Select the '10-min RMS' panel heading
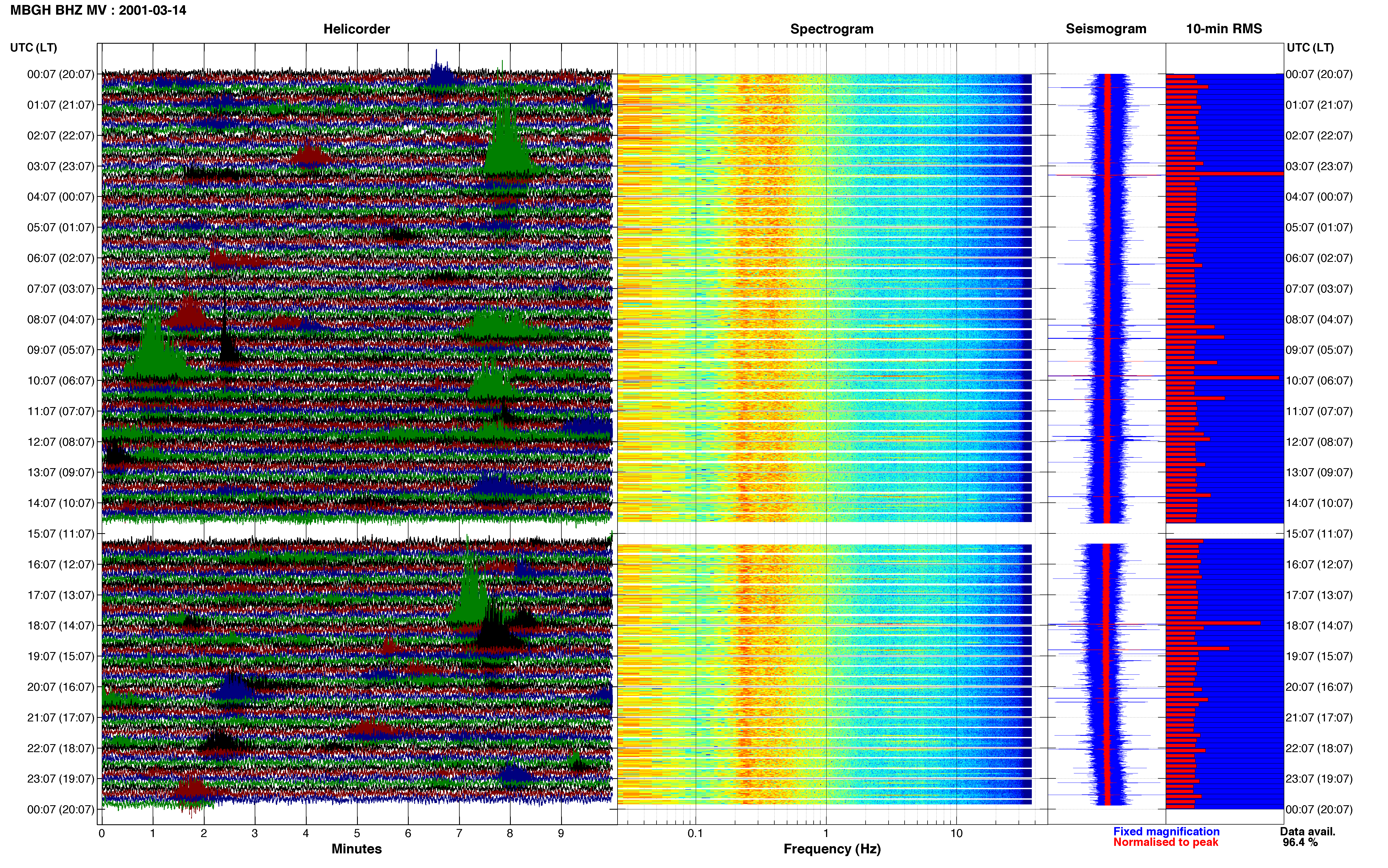Viewport: 1388px width, 868px height. pos(1224,29)
